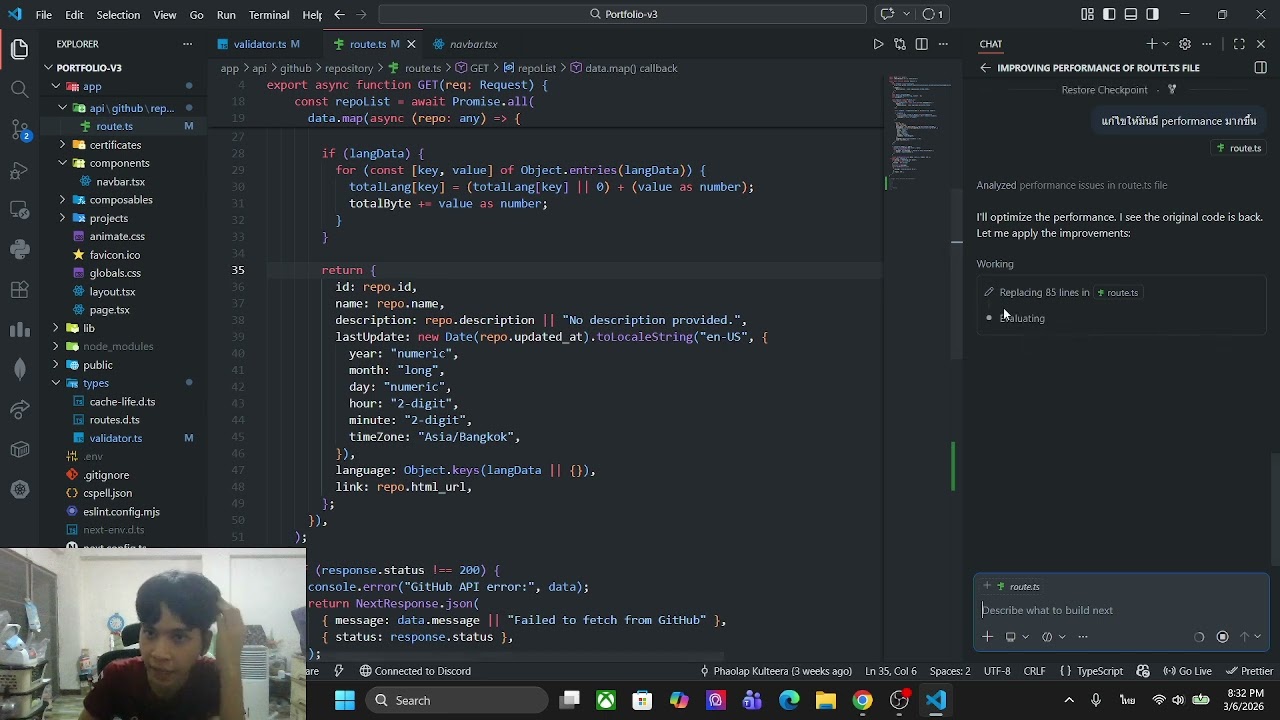Open editor More Actions ellipsis
Screen dimensions: 1280x720
(943, 44)
